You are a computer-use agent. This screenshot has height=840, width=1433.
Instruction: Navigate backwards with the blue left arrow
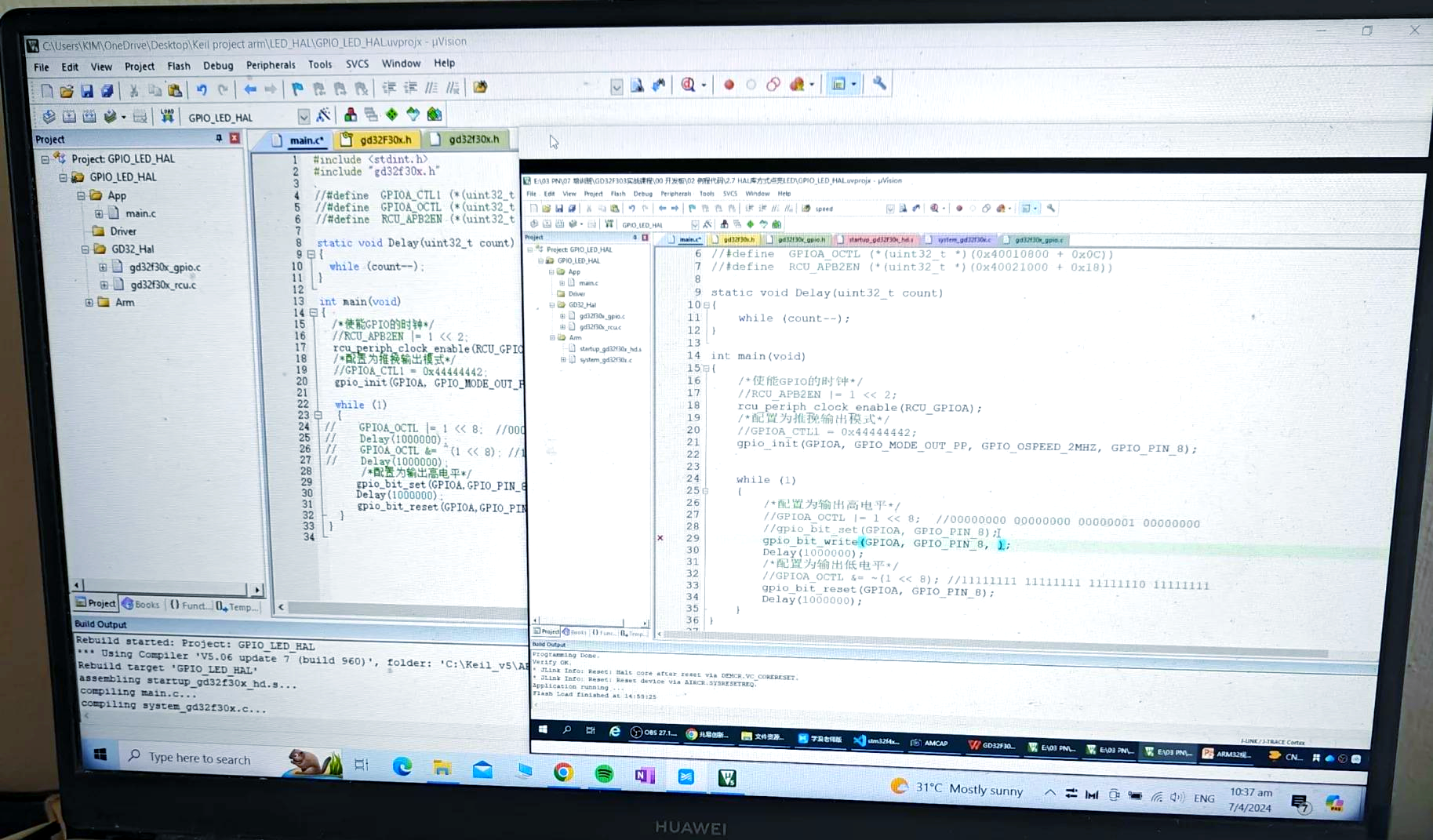(x=250, y=89)
